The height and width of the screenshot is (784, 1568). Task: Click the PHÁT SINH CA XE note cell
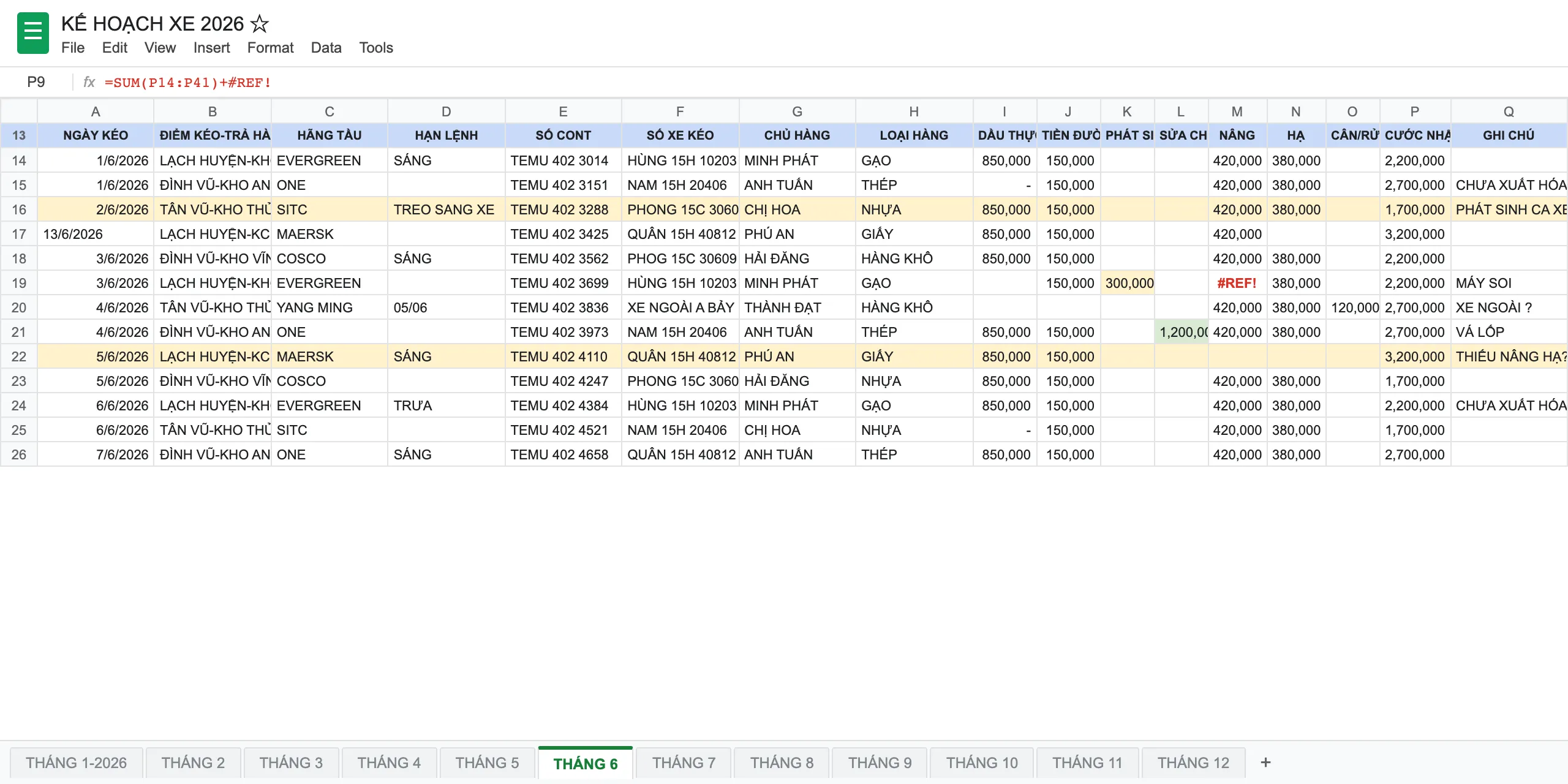[1509, 209]
